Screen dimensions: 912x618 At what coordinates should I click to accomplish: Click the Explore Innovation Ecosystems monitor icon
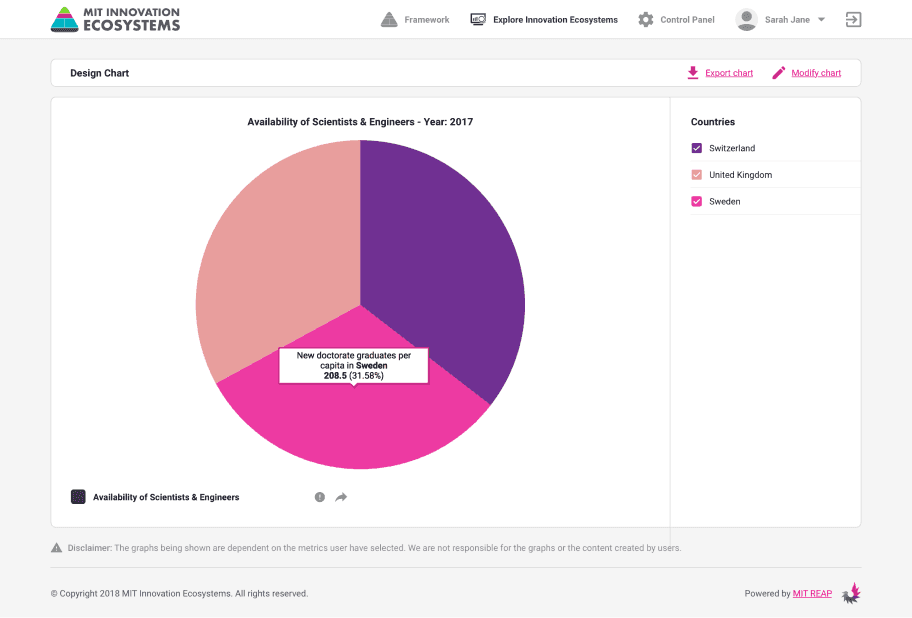478,20
